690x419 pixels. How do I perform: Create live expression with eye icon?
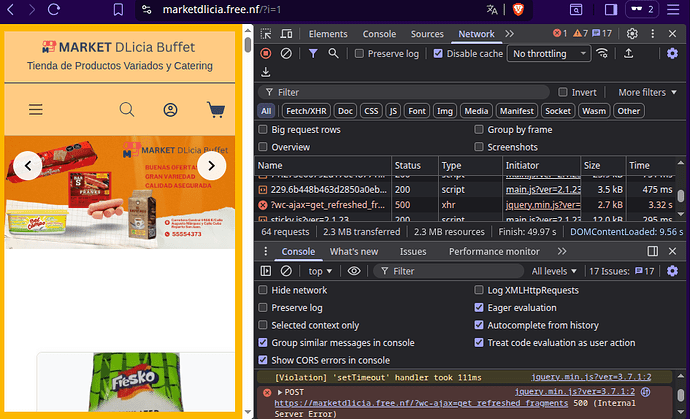(x=354, y=271)
